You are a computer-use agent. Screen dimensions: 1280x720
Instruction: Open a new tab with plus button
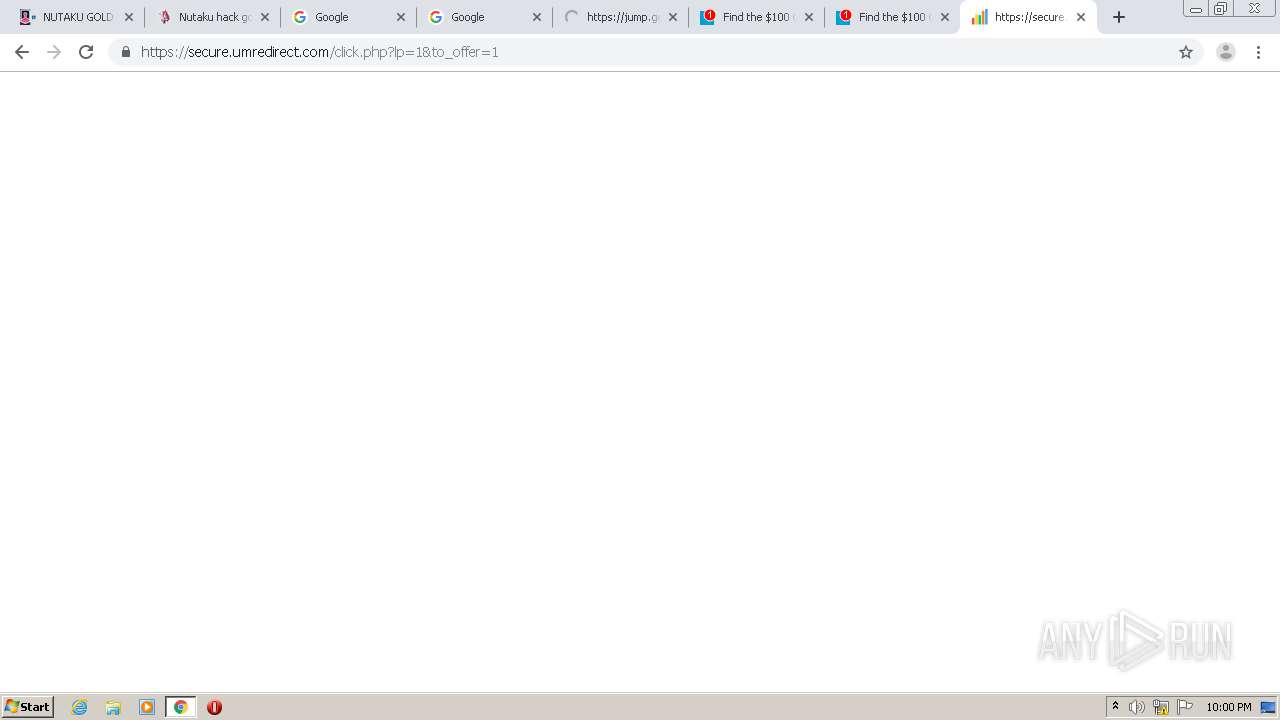click(x=1119, y=17)
